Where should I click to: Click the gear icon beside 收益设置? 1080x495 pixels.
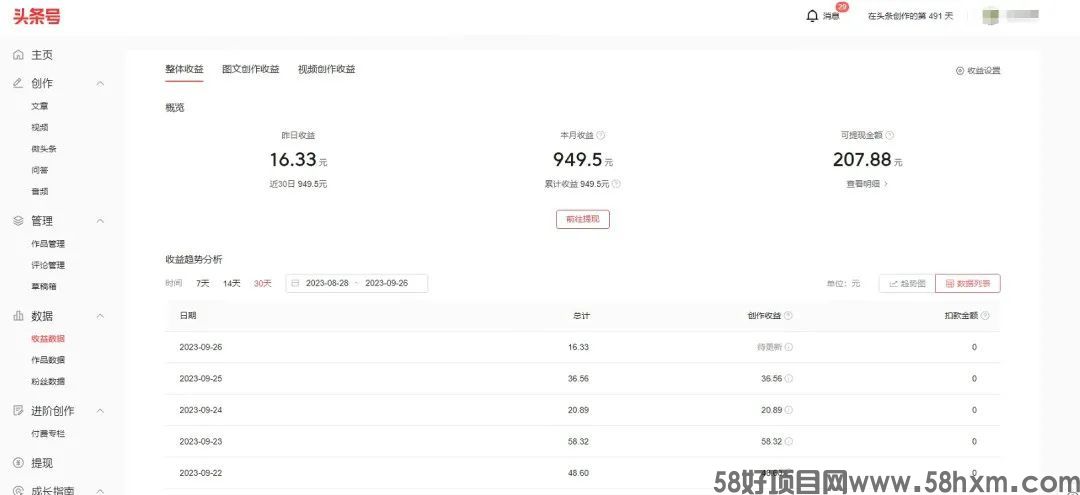tap(959, 70)
